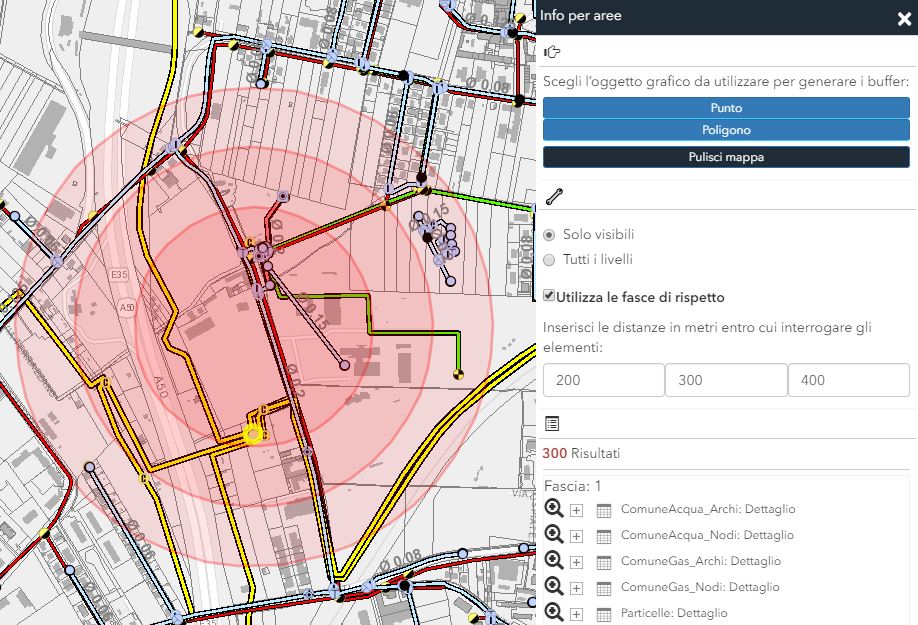Zoom to Particelle results
The height and width of the screenshot is (625, 918).
point(554,612)
